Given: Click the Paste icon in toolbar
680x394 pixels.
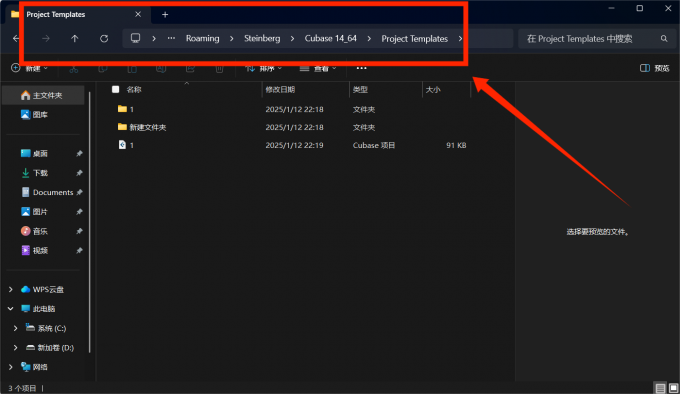Looking at the screenshot, I should (132, 68).
